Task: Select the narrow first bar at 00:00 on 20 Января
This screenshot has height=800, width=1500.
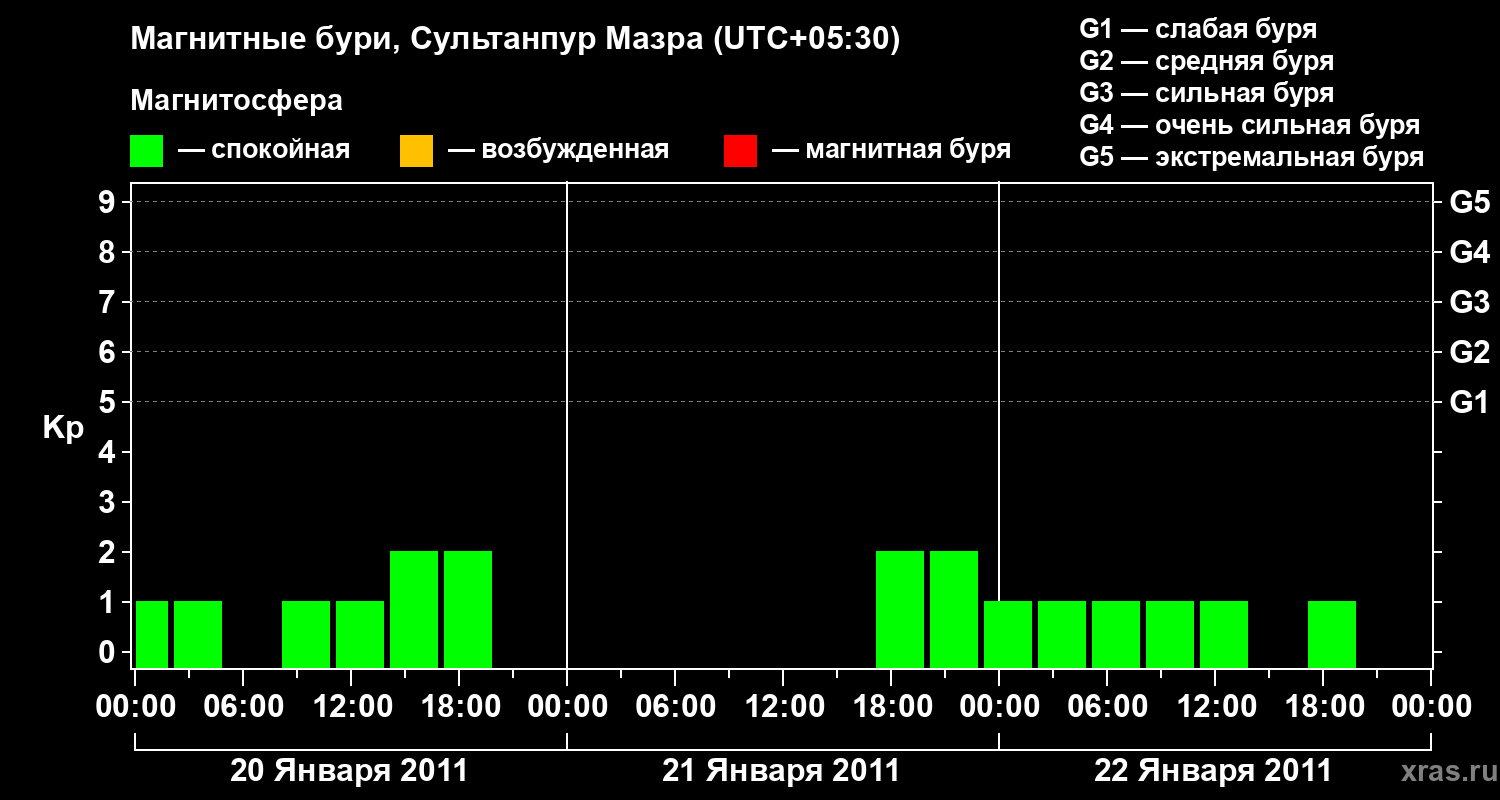Action: 152,634
